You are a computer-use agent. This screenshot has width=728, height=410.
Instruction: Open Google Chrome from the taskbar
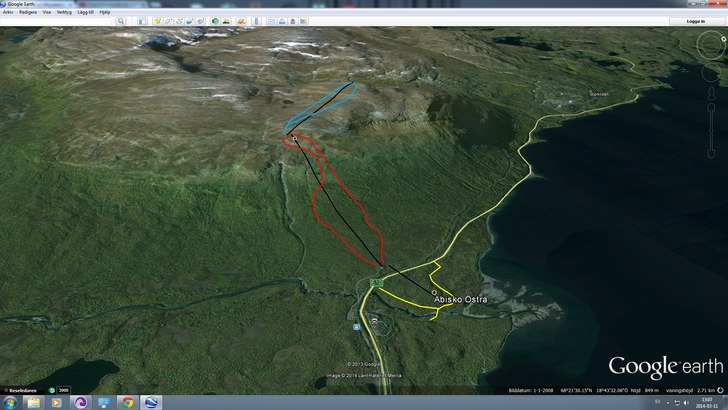(127, 402)
